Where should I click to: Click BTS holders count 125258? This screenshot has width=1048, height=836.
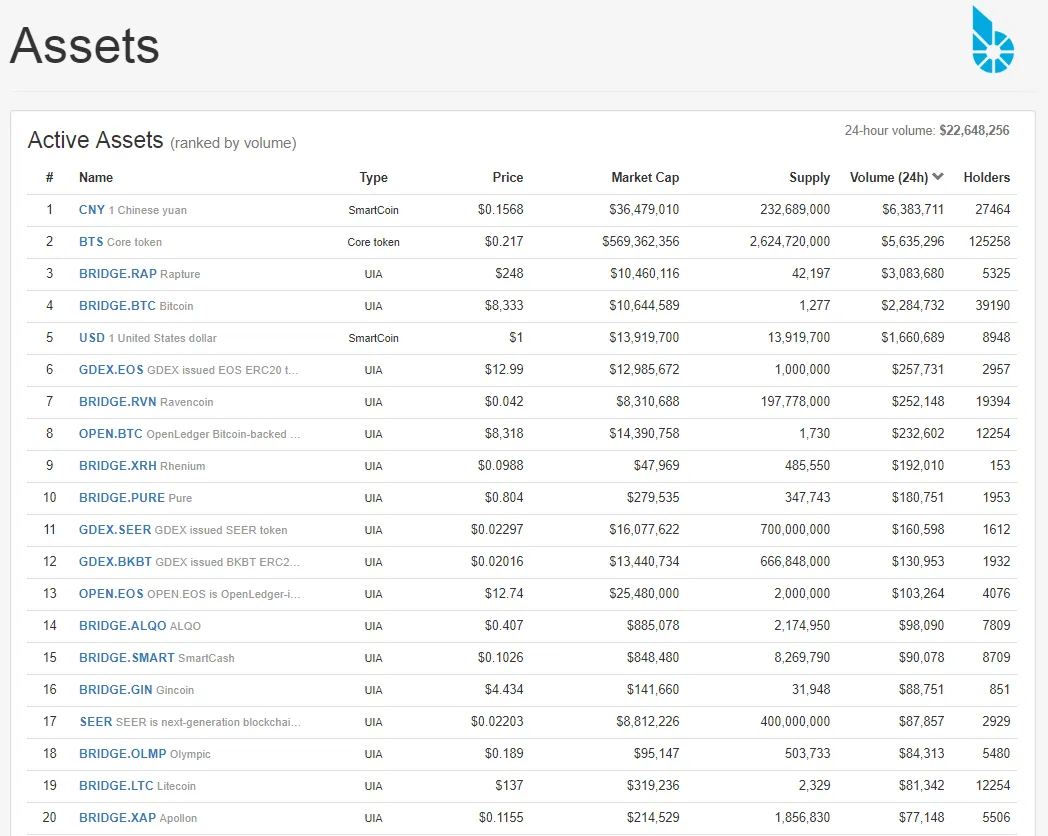tap(989, 242)
